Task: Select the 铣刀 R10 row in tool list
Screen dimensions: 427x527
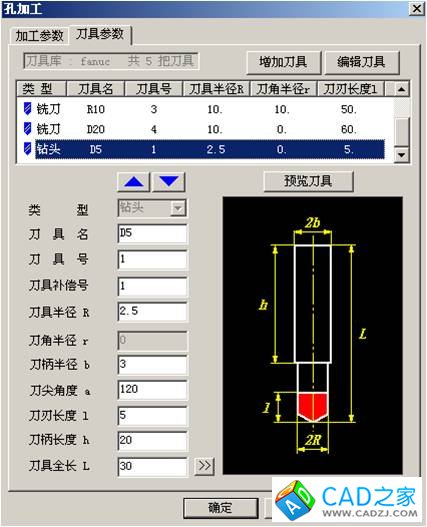Action: click(x=205, y=109)
